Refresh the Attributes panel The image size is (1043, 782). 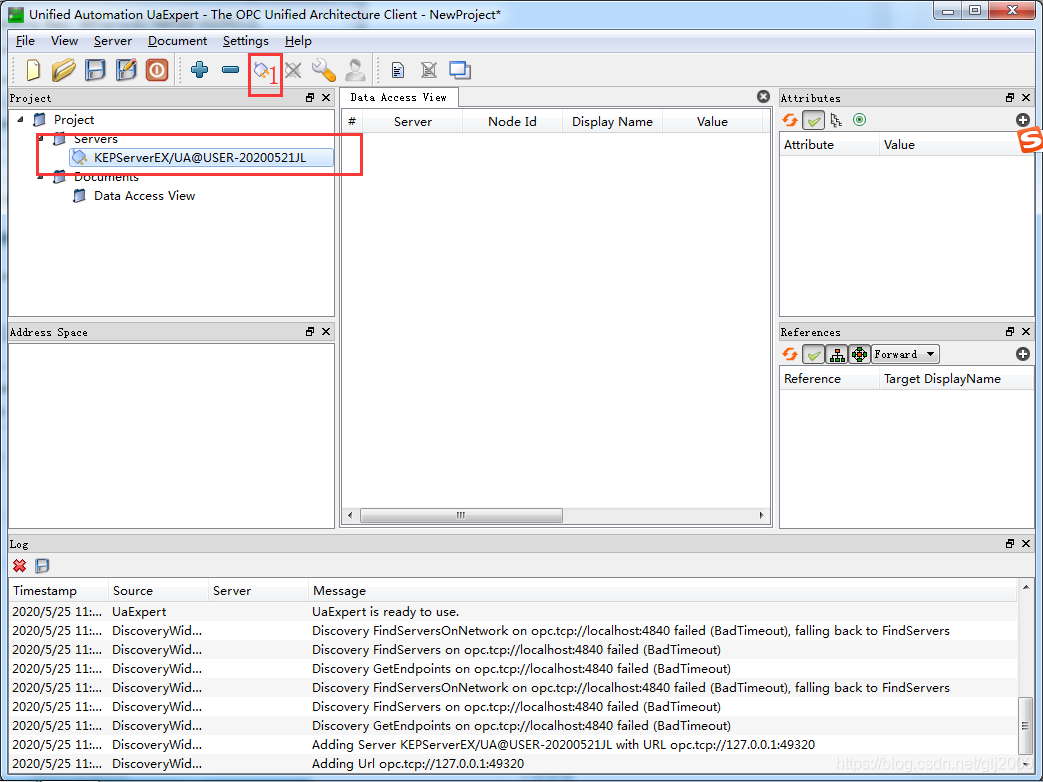790,120
